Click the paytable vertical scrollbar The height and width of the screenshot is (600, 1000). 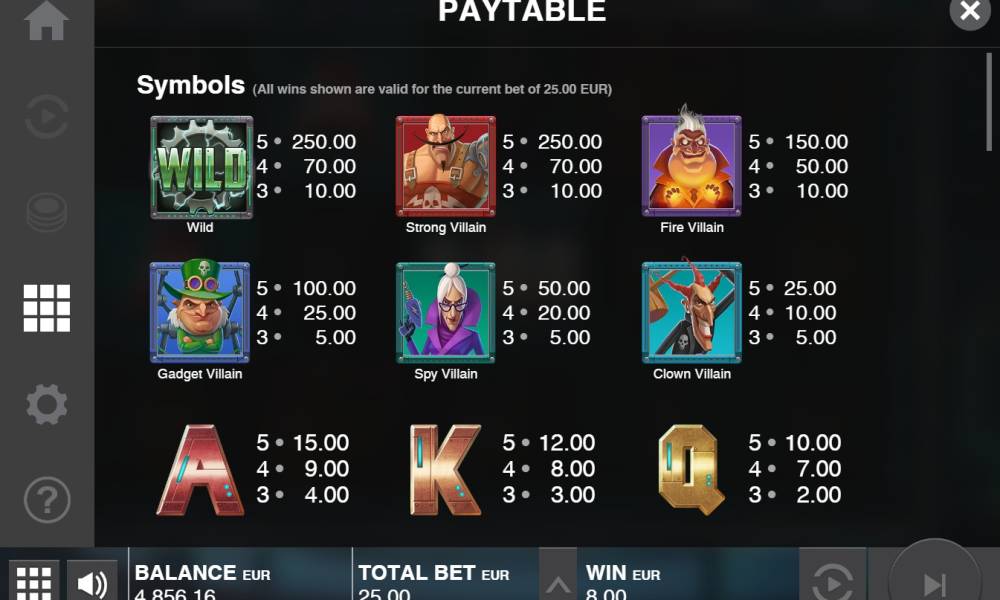point(989,102)
